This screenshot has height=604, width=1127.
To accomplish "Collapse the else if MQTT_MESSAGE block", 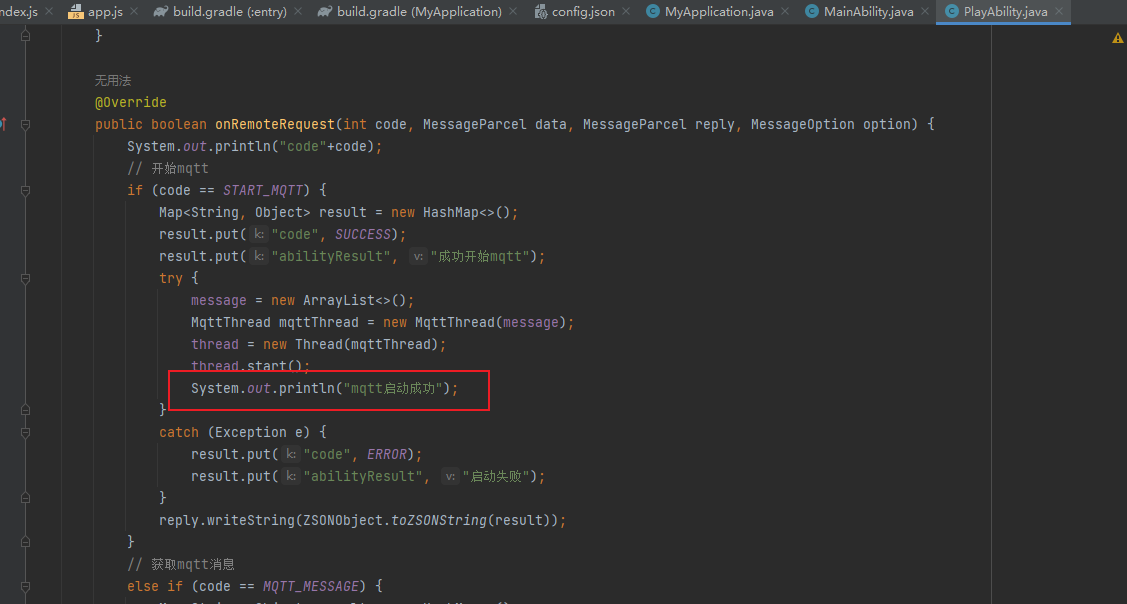I will [25, 586].
